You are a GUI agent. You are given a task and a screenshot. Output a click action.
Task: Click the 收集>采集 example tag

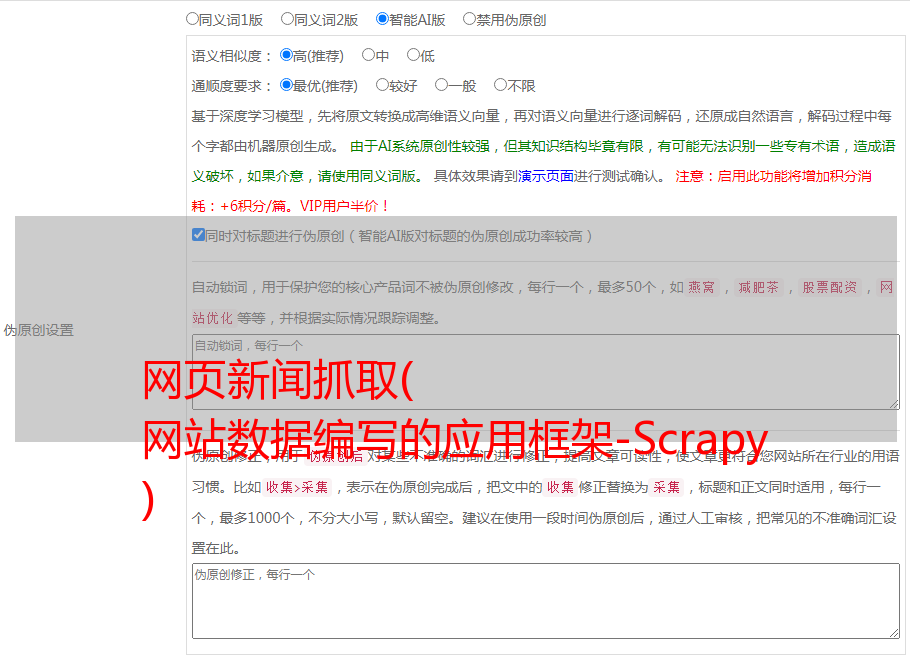point(297,487)
